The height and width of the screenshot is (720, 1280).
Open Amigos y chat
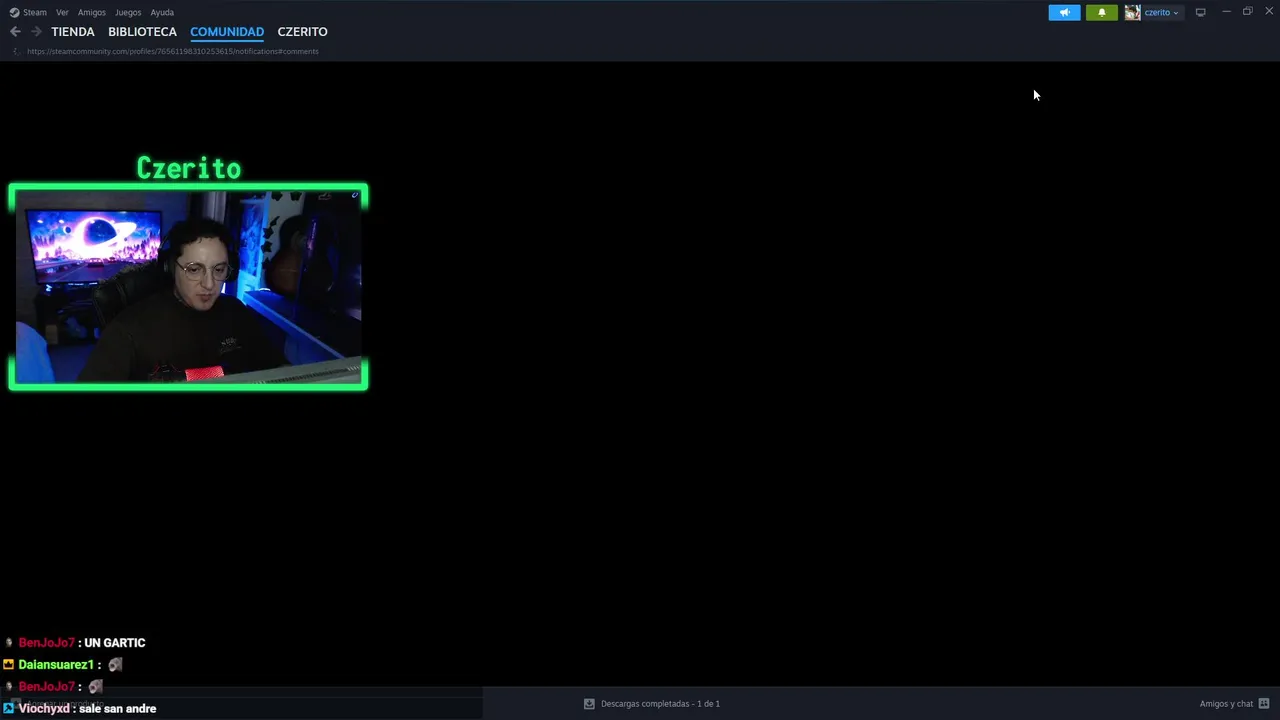point(1226,704)
